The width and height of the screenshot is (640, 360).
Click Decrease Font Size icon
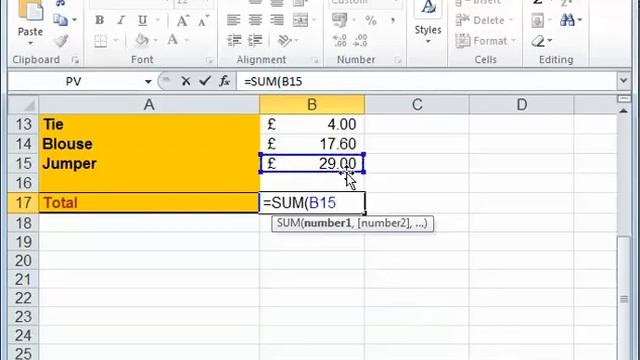tap(203, 20)
